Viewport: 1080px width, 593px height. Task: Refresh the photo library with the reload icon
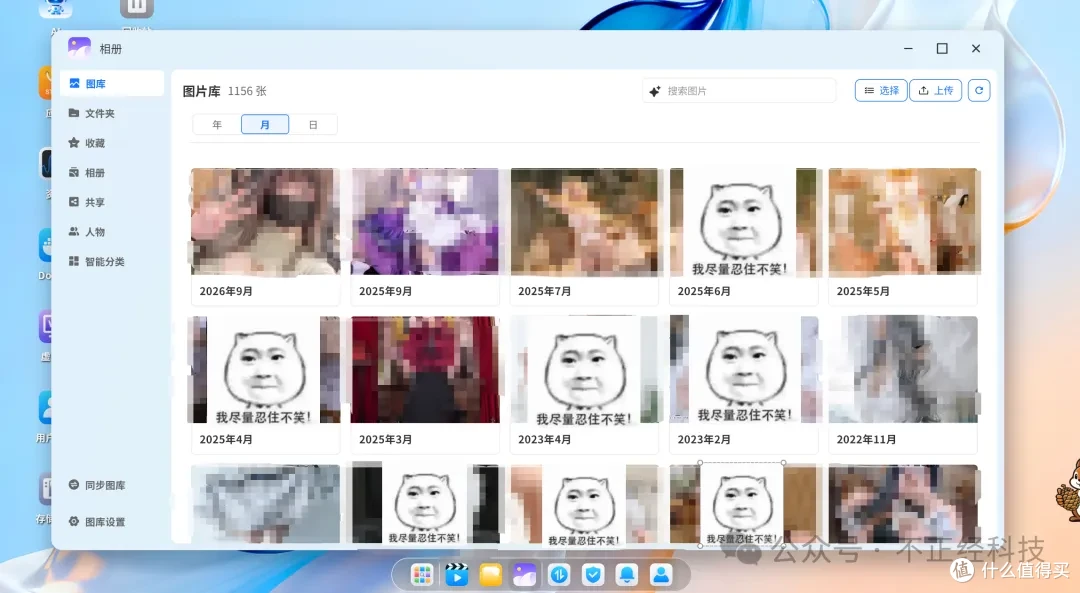(x=979, y=90)
